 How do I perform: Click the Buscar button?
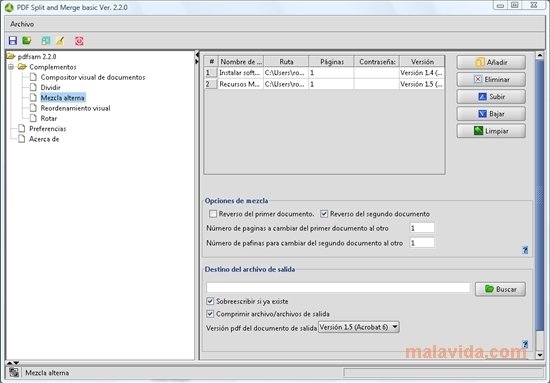(500, 289)
